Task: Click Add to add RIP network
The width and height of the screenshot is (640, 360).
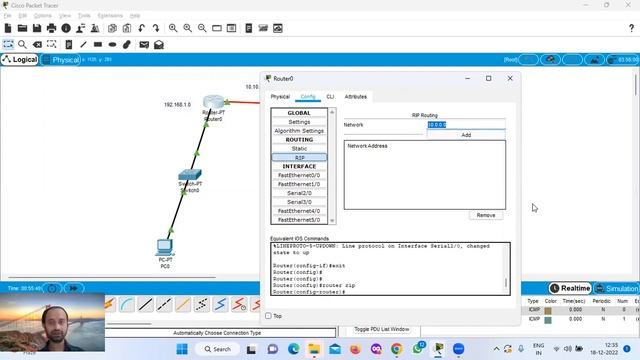Action: (466, 135)
